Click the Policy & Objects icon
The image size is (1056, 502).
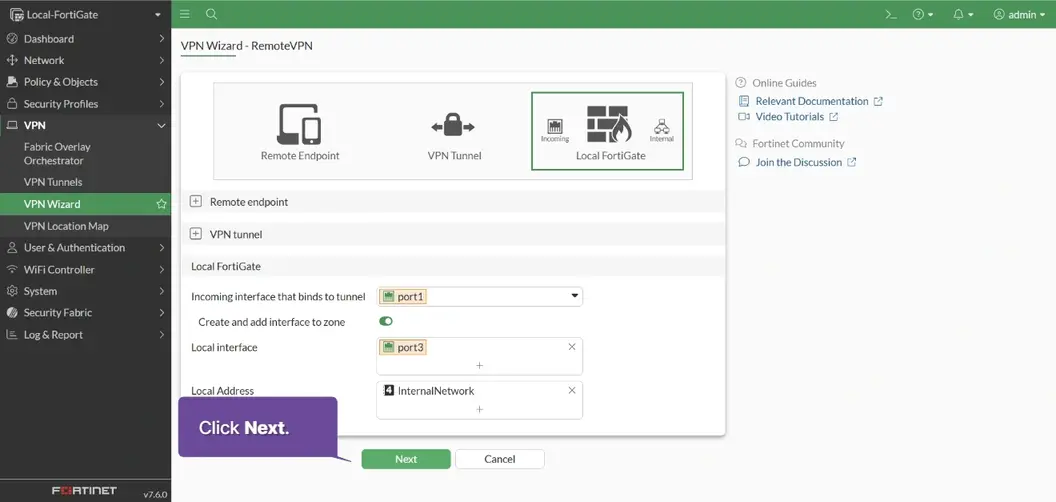[x=11, y=82]
